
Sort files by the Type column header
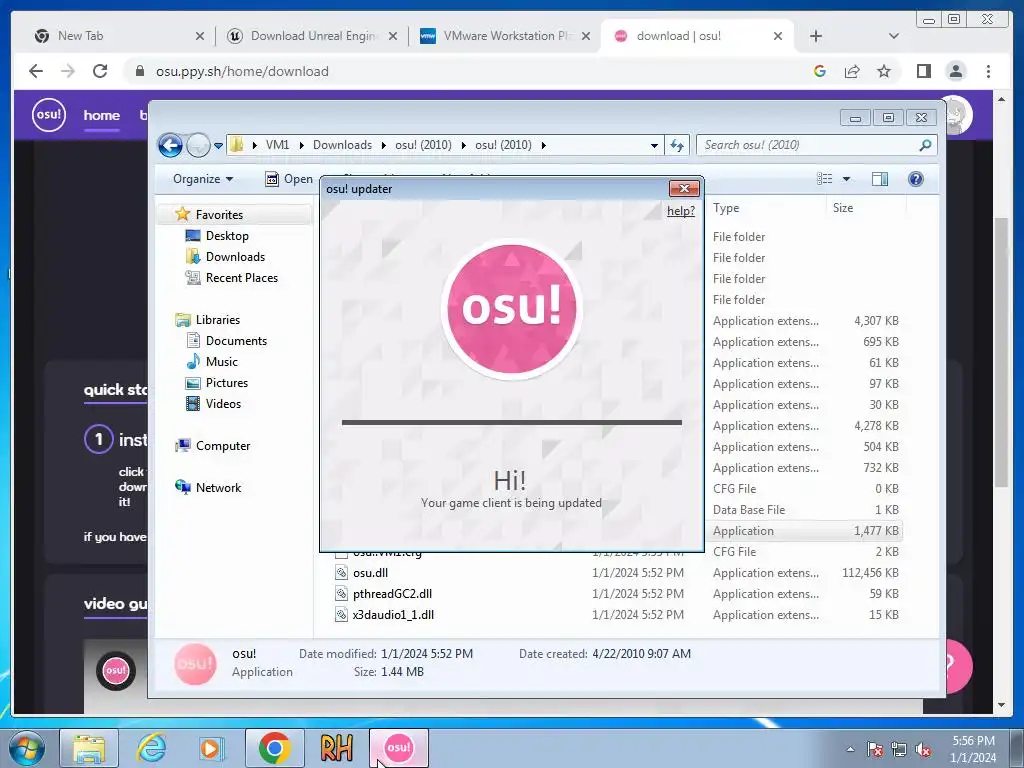(726, 208)
